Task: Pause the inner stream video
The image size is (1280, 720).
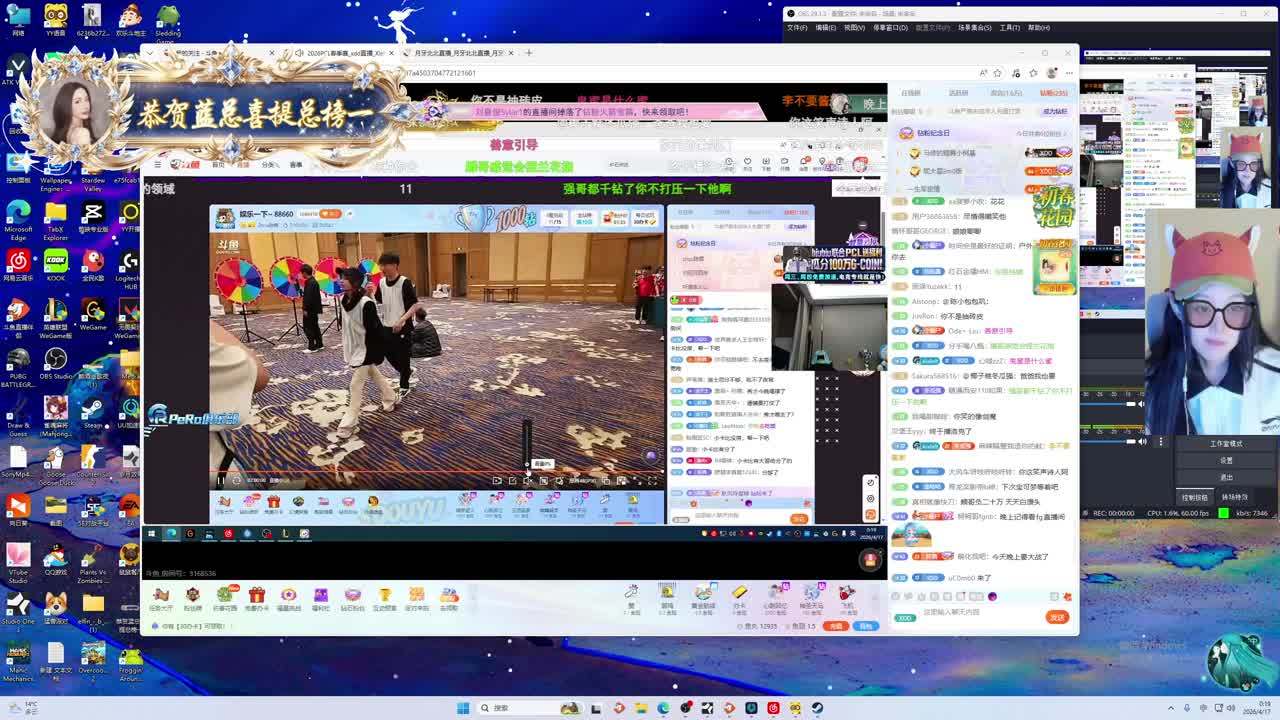Action: [221, 481]
